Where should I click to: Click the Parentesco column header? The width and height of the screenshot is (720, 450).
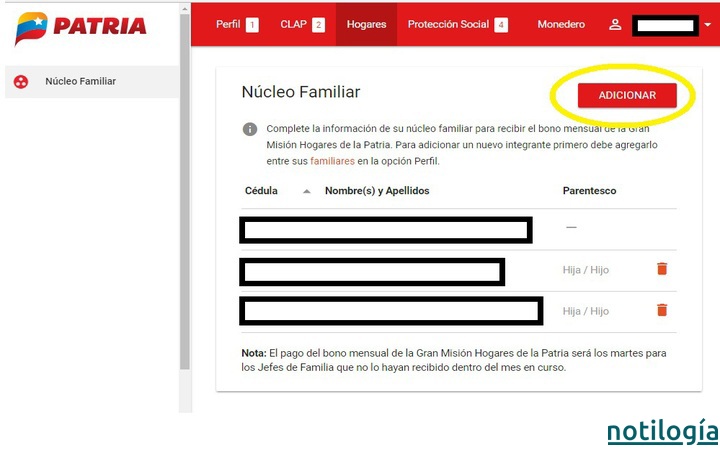pos(589,191)
